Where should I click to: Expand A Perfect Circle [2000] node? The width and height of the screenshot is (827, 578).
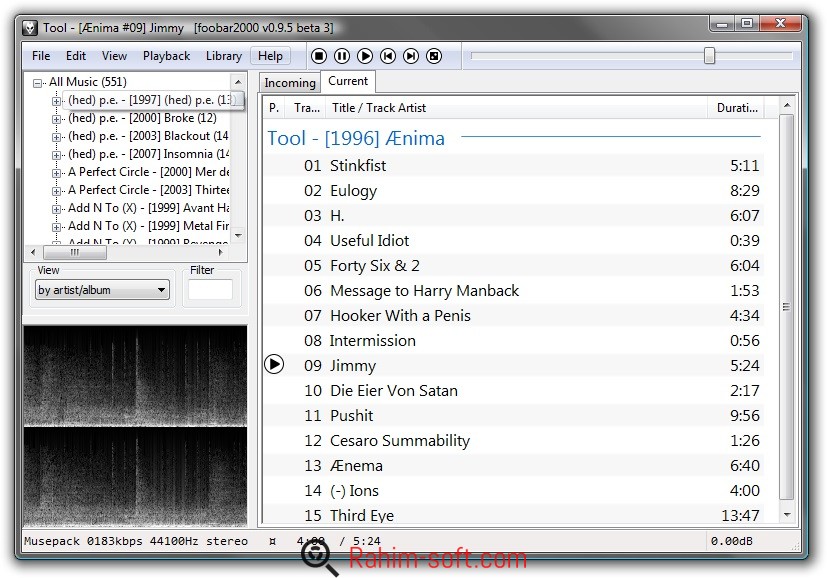[56, 172]
